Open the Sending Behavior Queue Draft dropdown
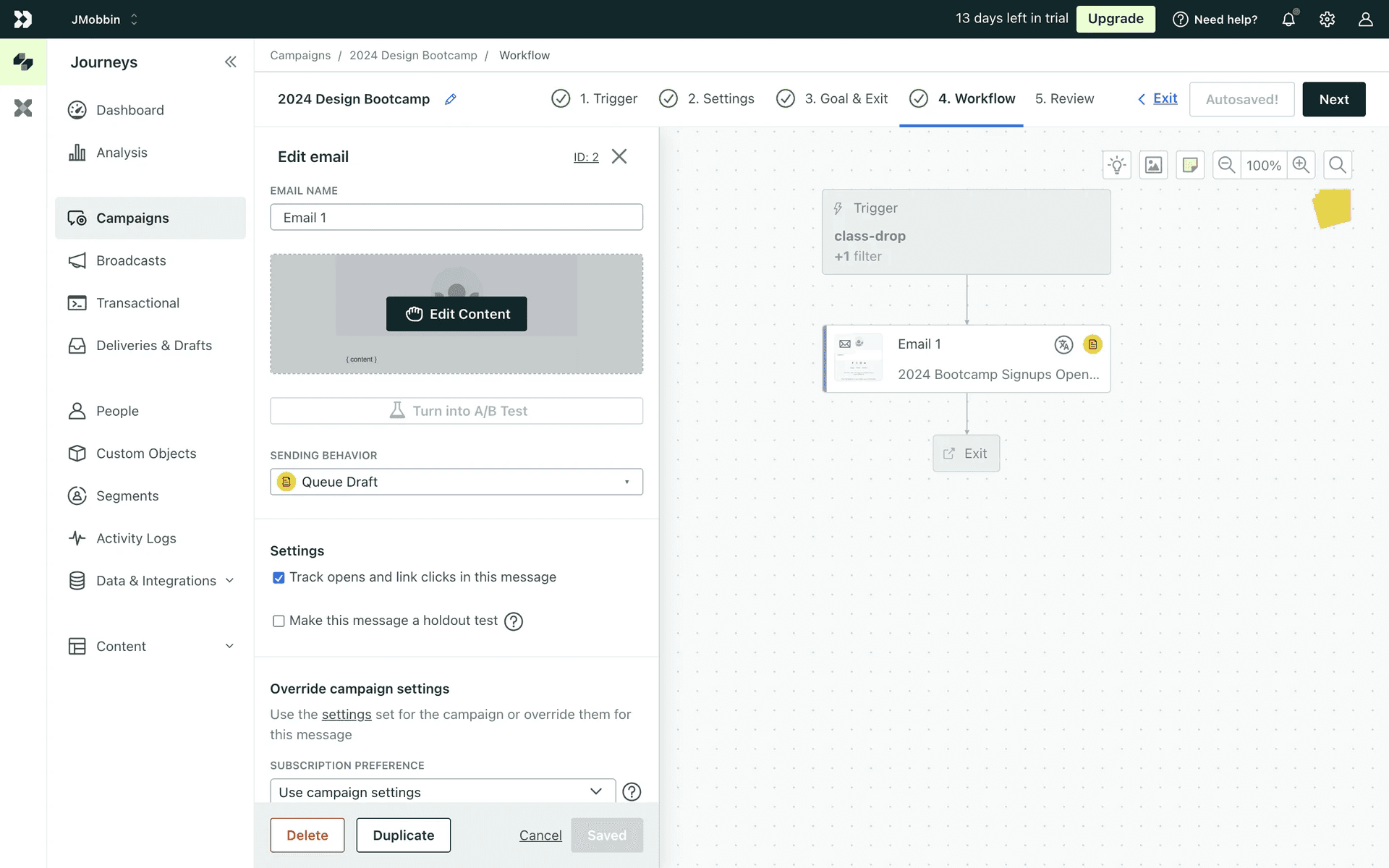Viewport: 1389px width, 868px height. 456,482
